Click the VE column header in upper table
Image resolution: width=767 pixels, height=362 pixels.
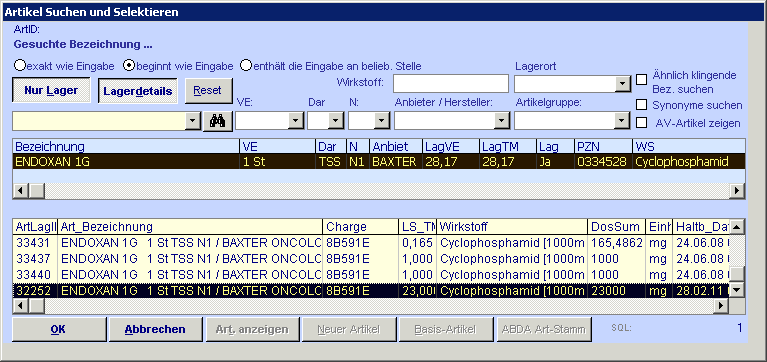[x=277, y=146]
